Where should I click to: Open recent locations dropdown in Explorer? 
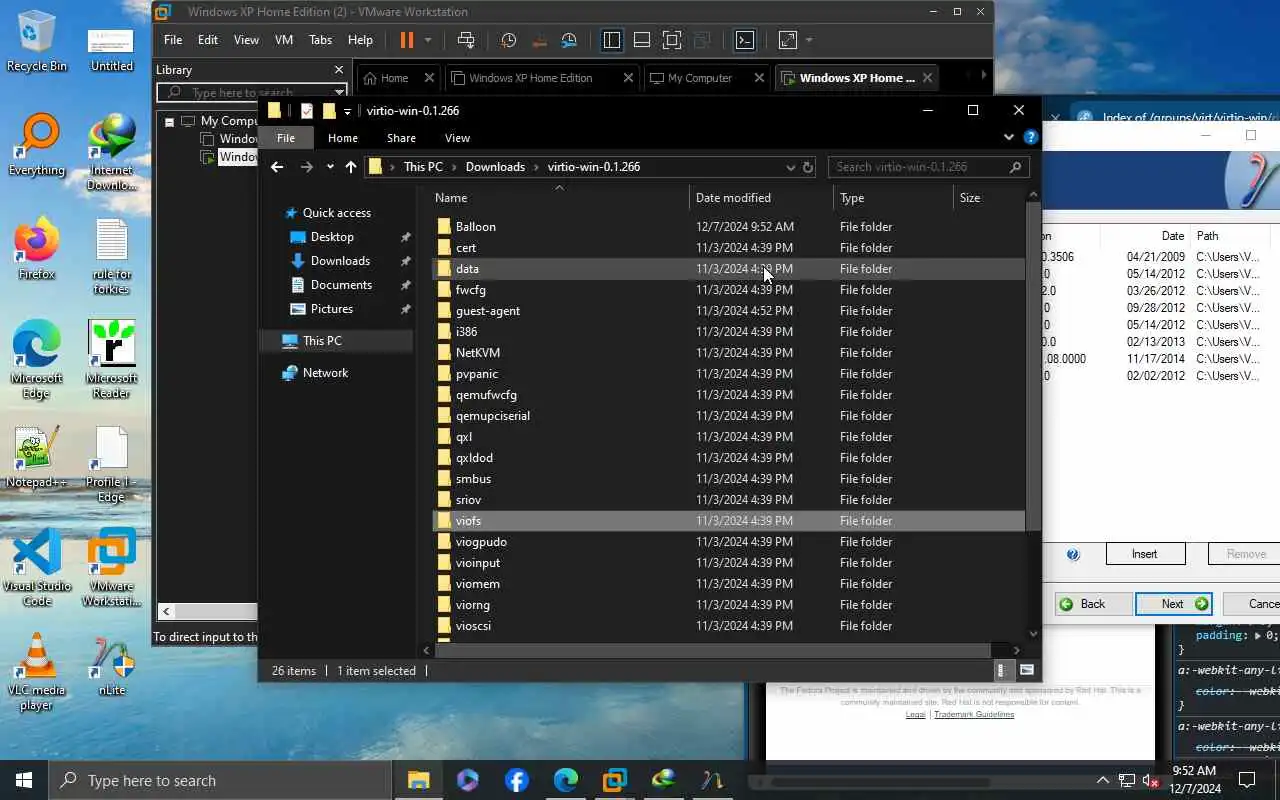pos(330,167)
